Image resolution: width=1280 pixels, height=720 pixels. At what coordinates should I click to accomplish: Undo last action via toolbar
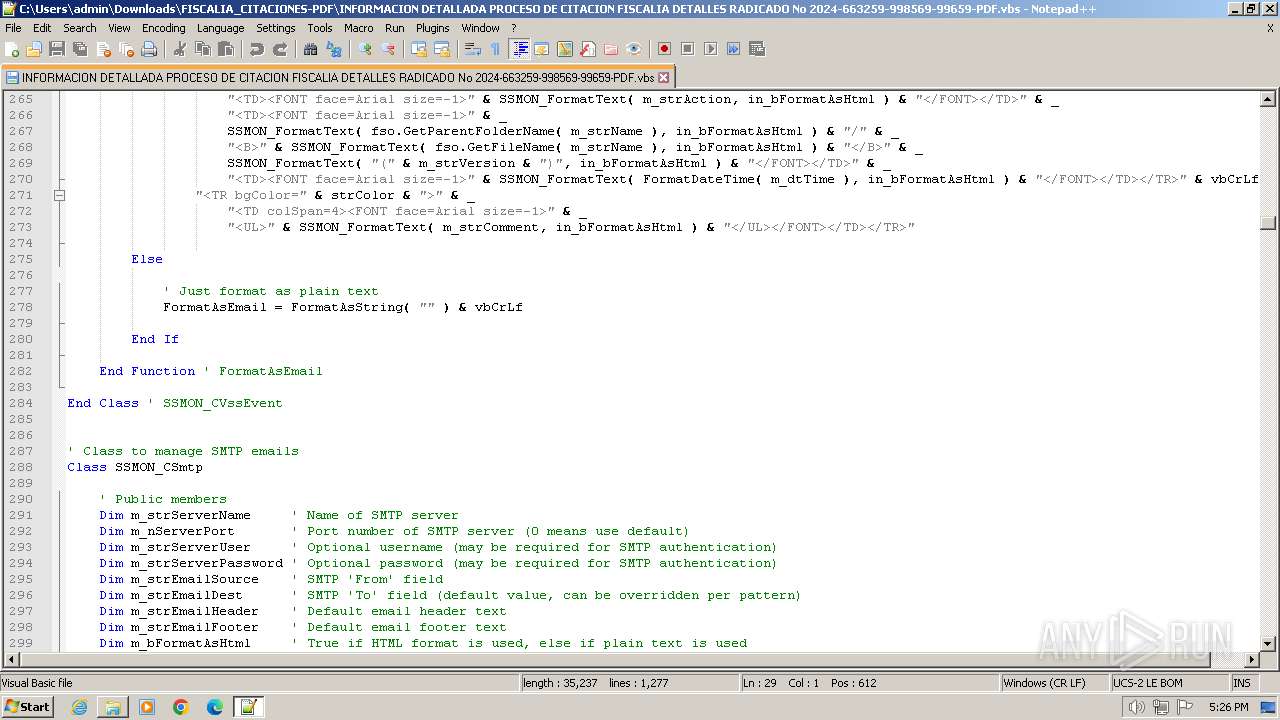[257, 49]
